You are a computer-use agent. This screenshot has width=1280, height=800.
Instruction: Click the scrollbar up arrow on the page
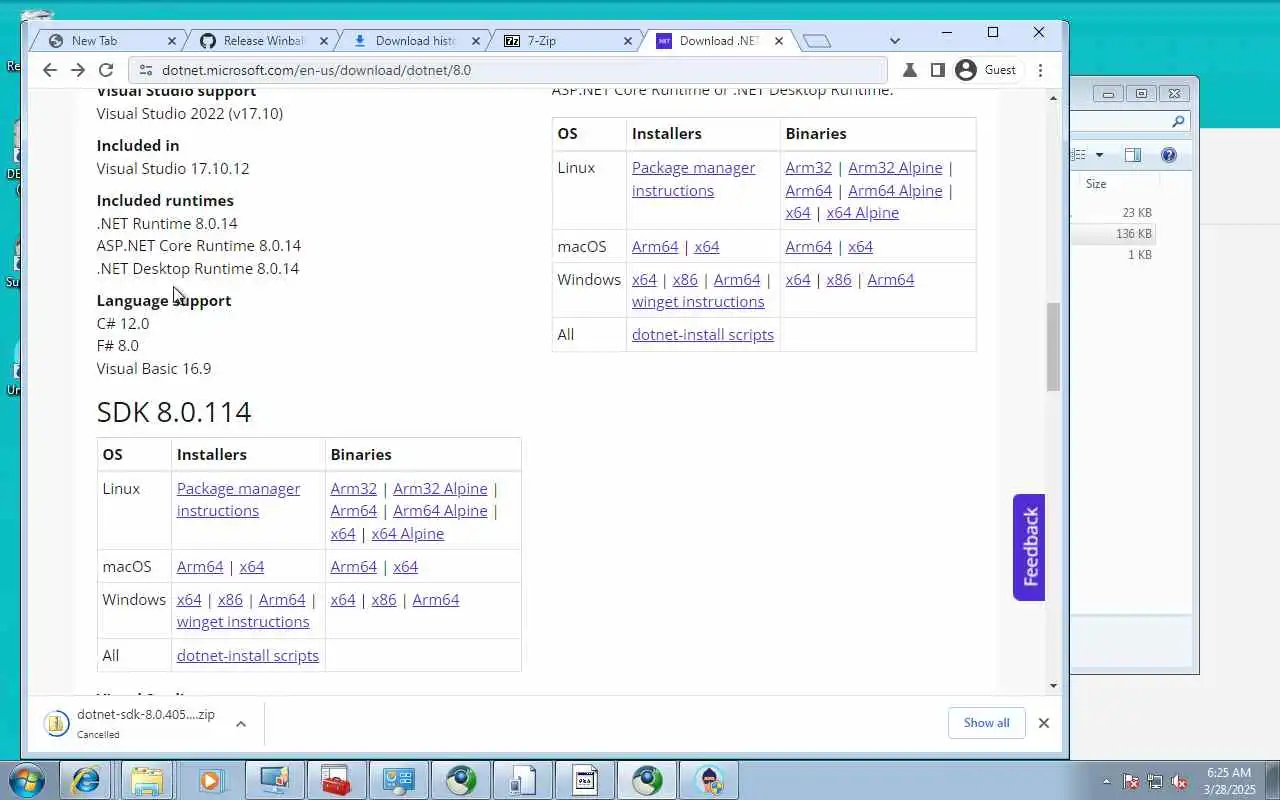pyautogui.click(x=1053, y=98)
